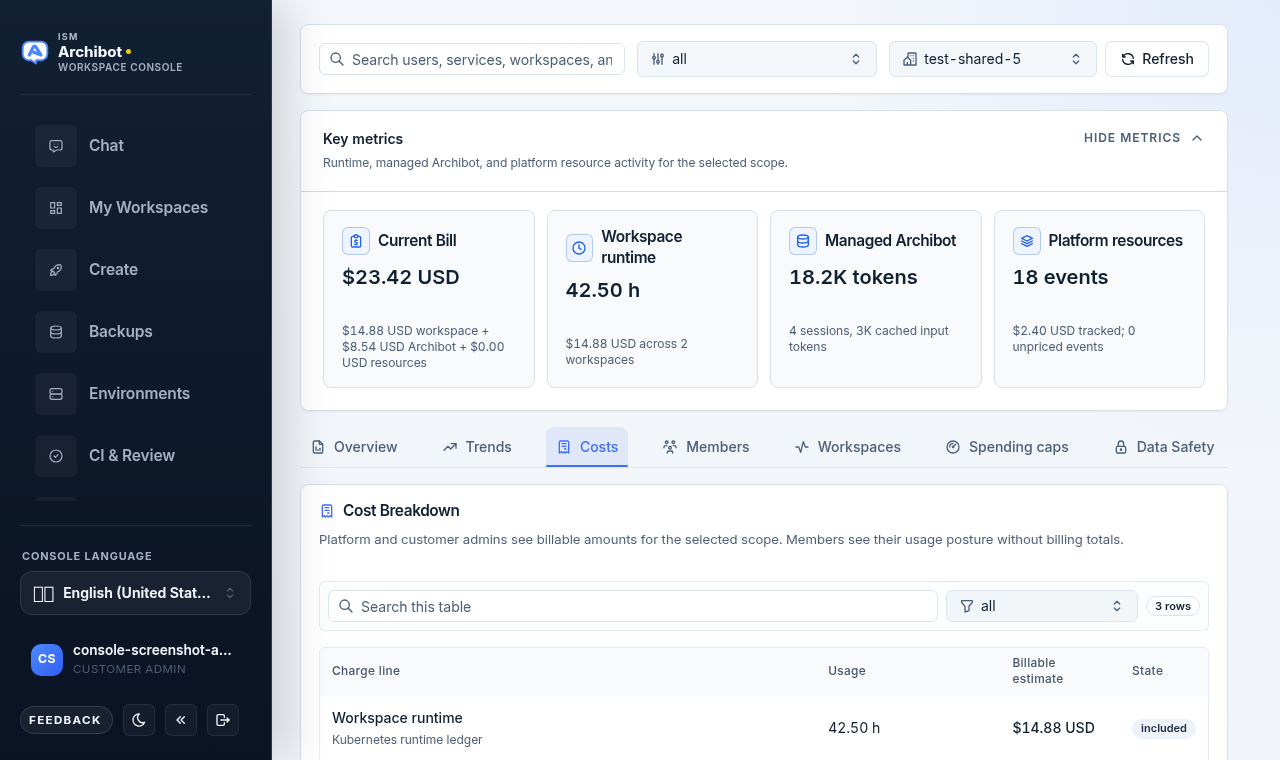The image size is (1280, 760).
Task: Click the '$14.88 USD' billable estimate cell
Action: click(1053, 728)
